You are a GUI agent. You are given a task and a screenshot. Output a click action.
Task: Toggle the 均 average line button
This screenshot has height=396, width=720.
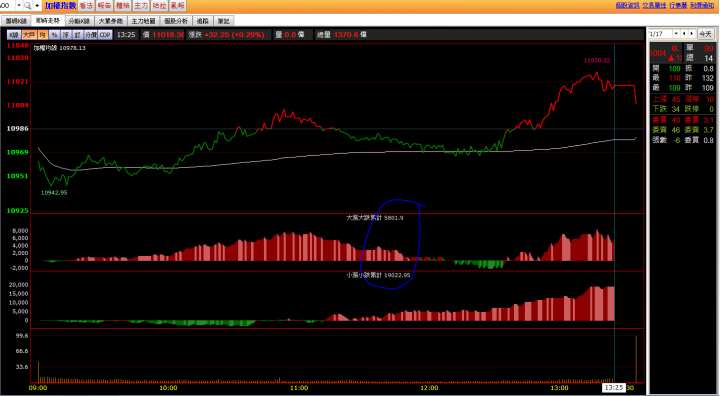coord(43,35)
